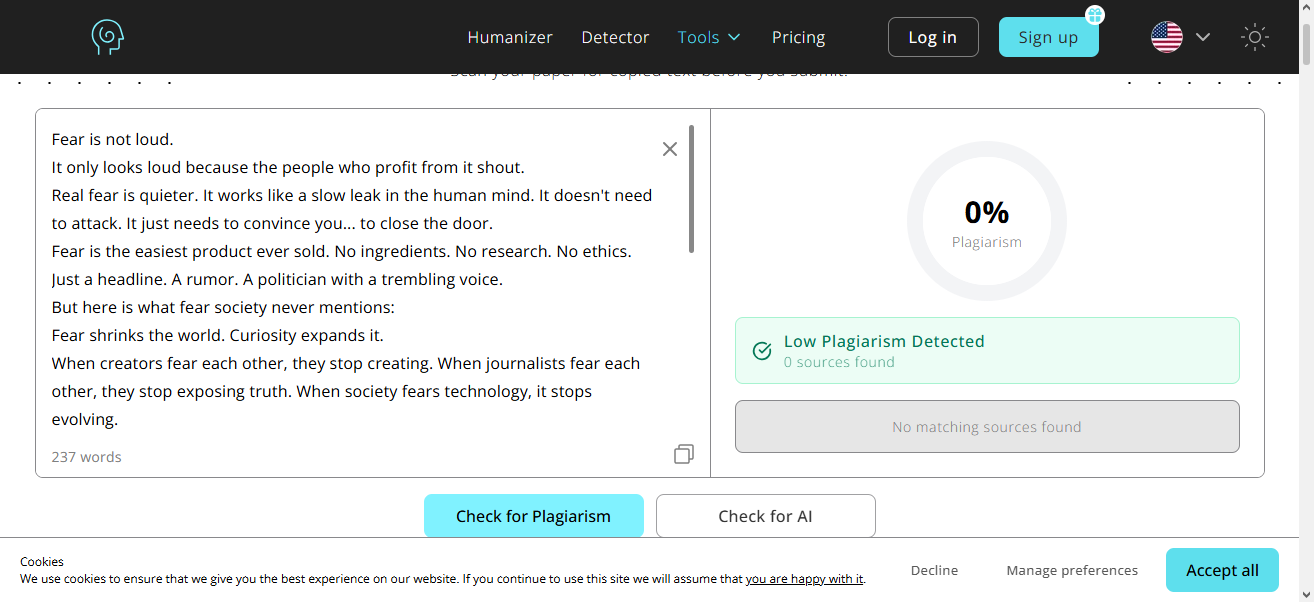Open the gift badge on Sign up
Viewport: 1314px width, 602px height.
(1095, 15)
